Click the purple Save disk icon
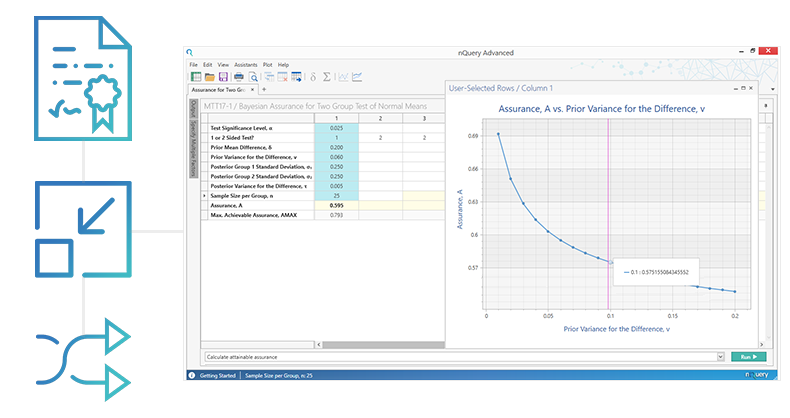The height and width of the screenshot is (418, 790). coord(223,77)
